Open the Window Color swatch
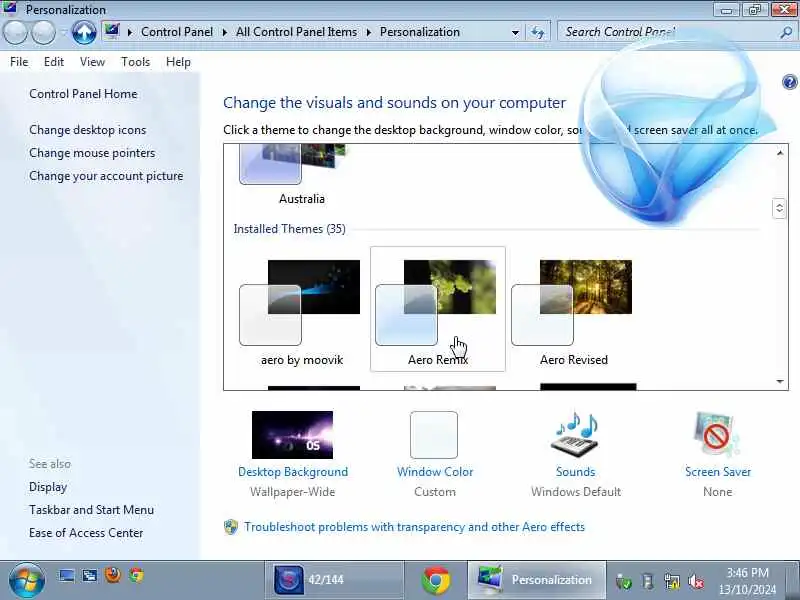This screenshot has height=600, width=800. (434, 435)
